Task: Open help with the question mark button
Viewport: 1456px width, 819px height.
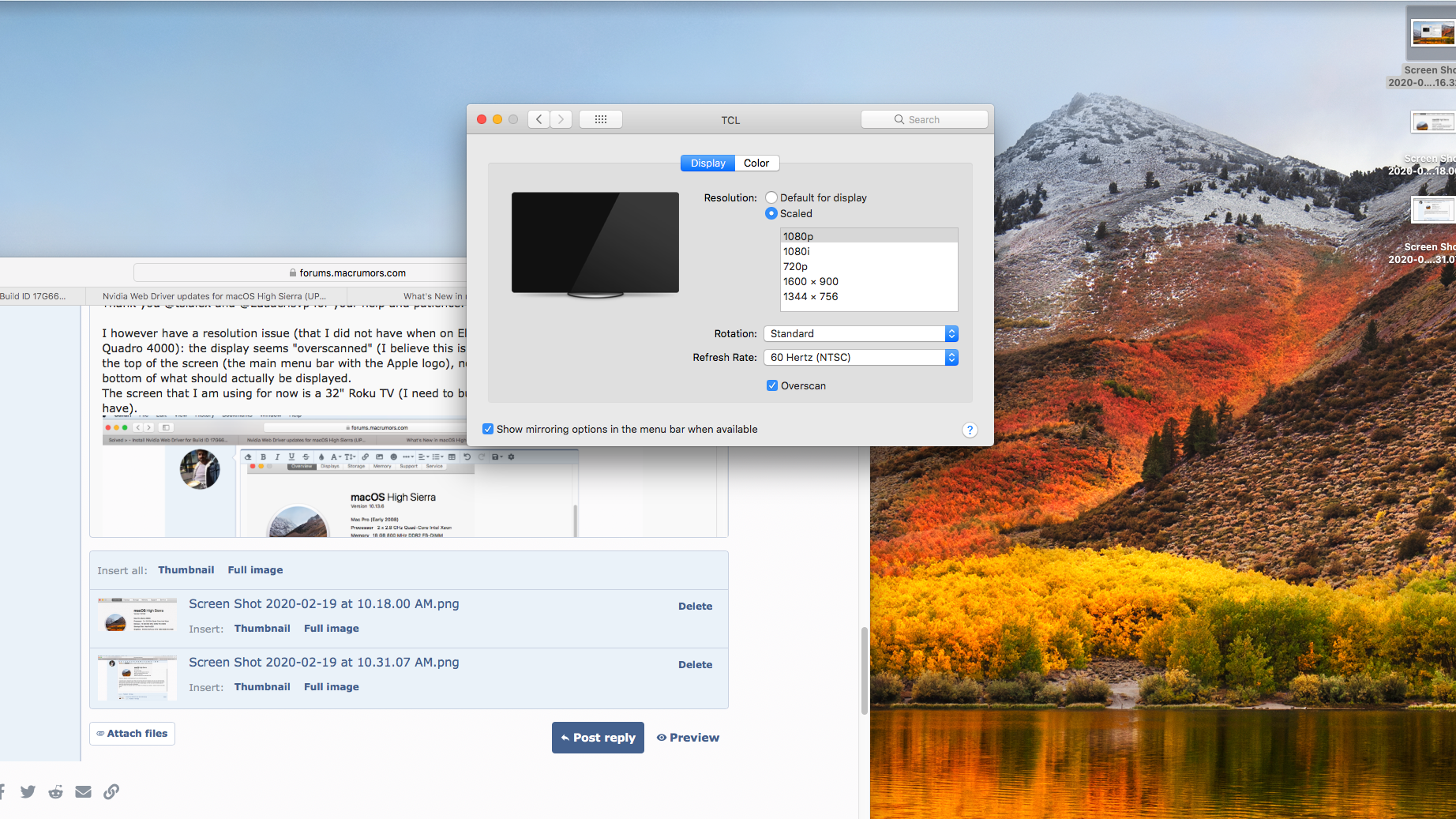Action: point(970,430)
